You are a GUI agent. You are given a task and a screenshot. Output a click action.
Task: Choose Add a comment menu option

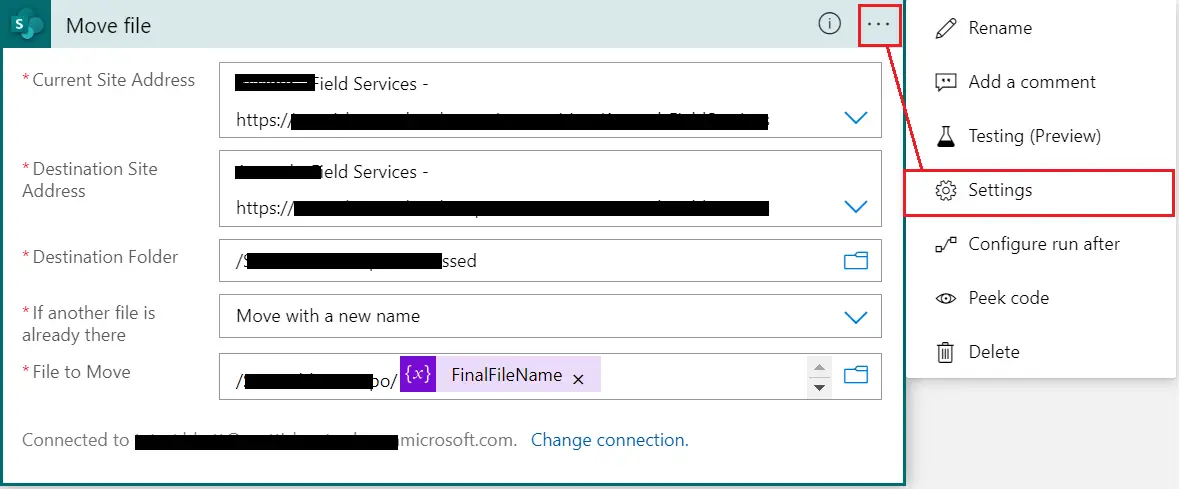click(1031, 82)
